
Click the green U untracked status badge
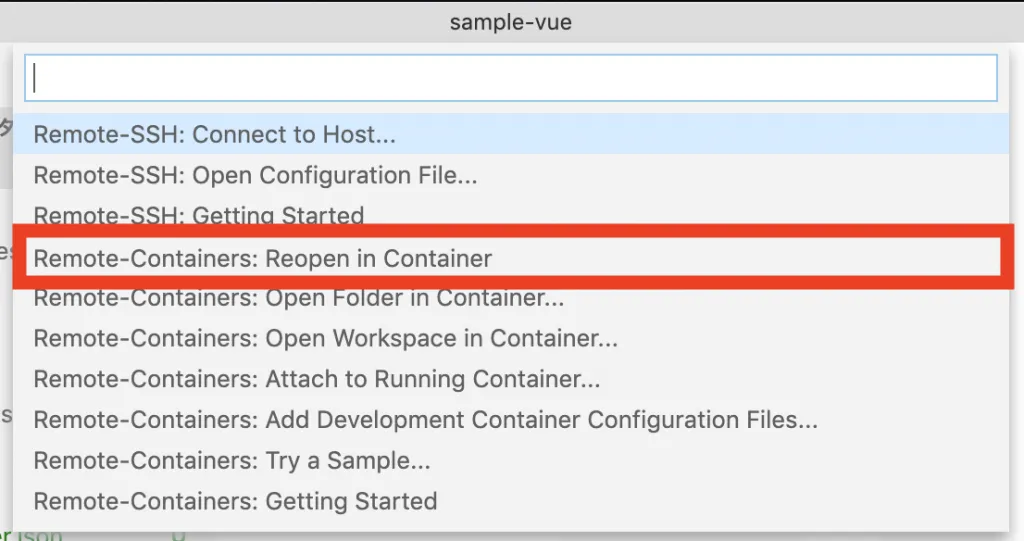tap(178, 535)
